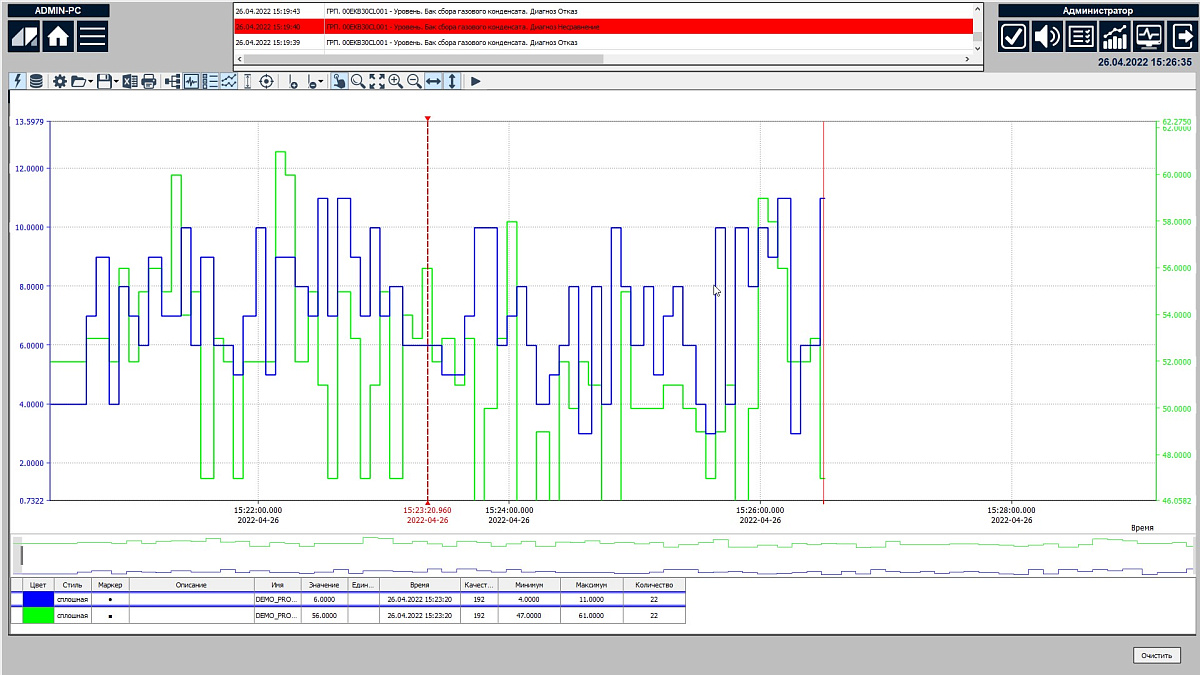Toggle horizontal scaling arrows button
The height and width of the screenshot is (675, 1200).
point(433,81)
